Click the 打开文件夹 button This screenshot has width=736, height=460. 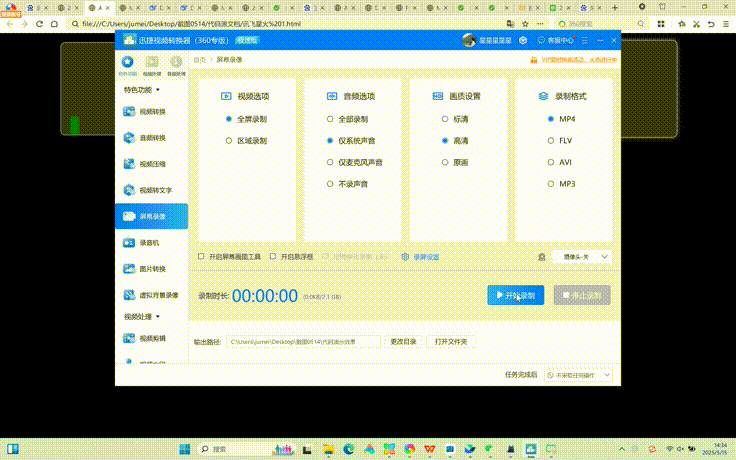coord(451,342)
